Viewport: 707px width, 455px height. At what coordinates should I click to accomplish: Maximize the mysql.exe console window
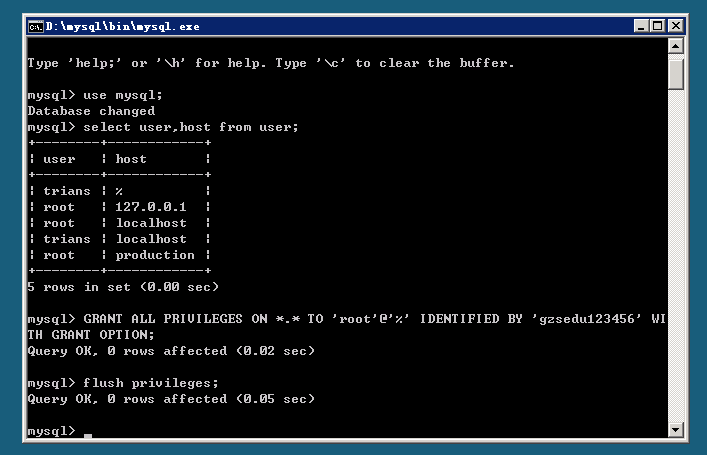pyautogui.click(x=656, y=26)
